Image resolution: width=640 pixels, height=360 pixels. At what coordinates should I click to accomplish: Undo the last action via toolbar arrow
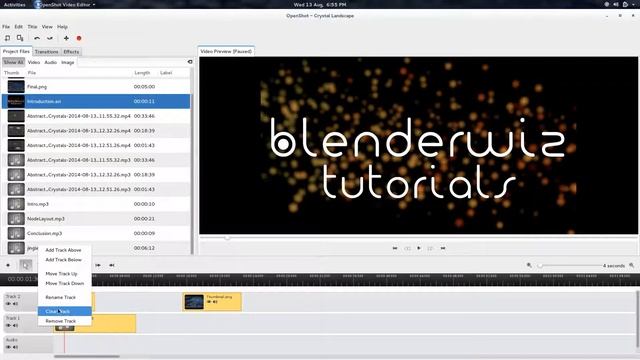tap(37, 38)
